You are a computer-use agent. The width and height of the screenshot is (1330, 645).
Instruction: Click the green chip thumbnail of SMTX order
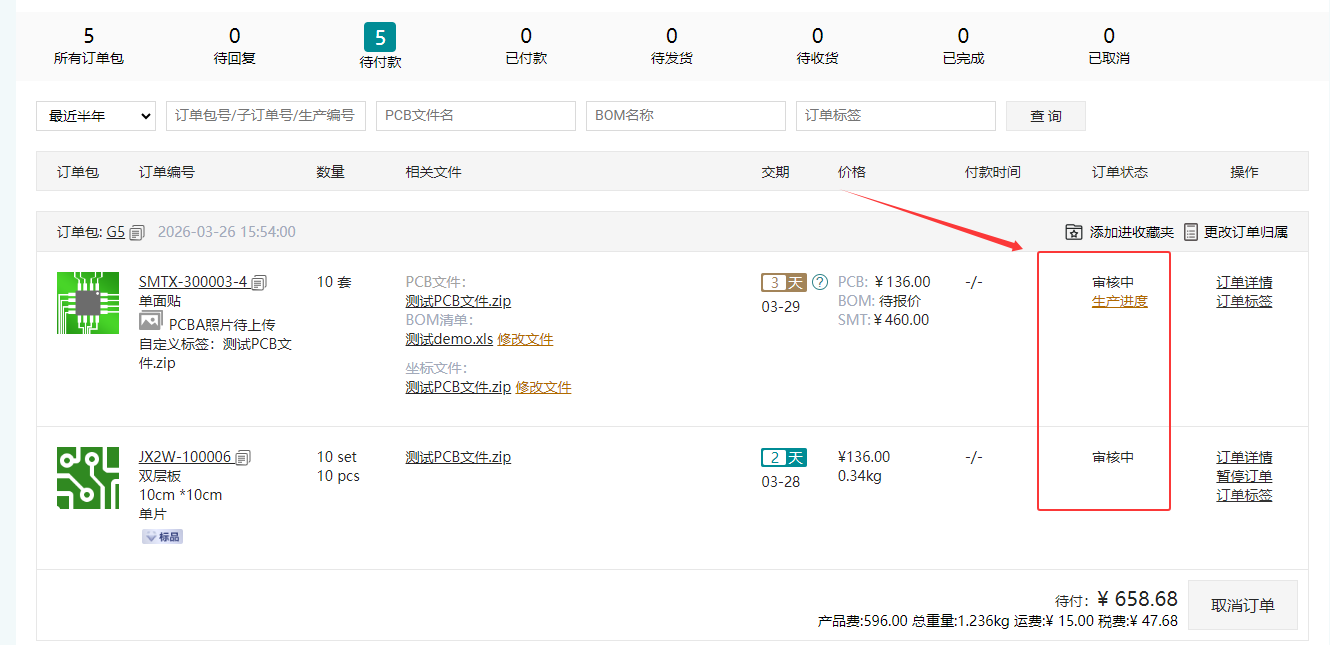(88, 303)
